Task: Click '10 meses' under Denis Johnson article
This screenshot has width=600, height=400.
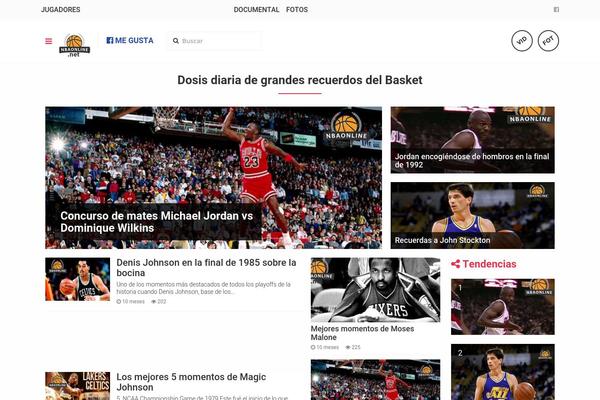Action: [x=130, y=302]
